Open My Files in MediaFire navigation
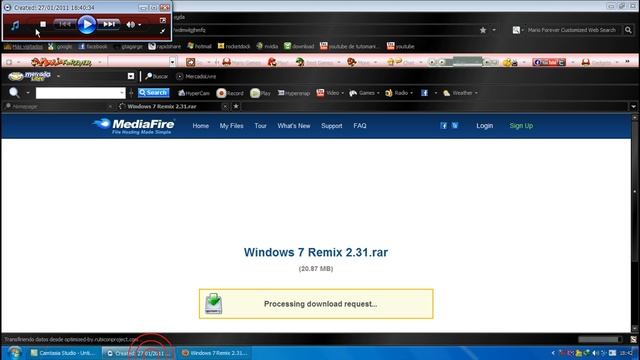 (x=231, y=126)
